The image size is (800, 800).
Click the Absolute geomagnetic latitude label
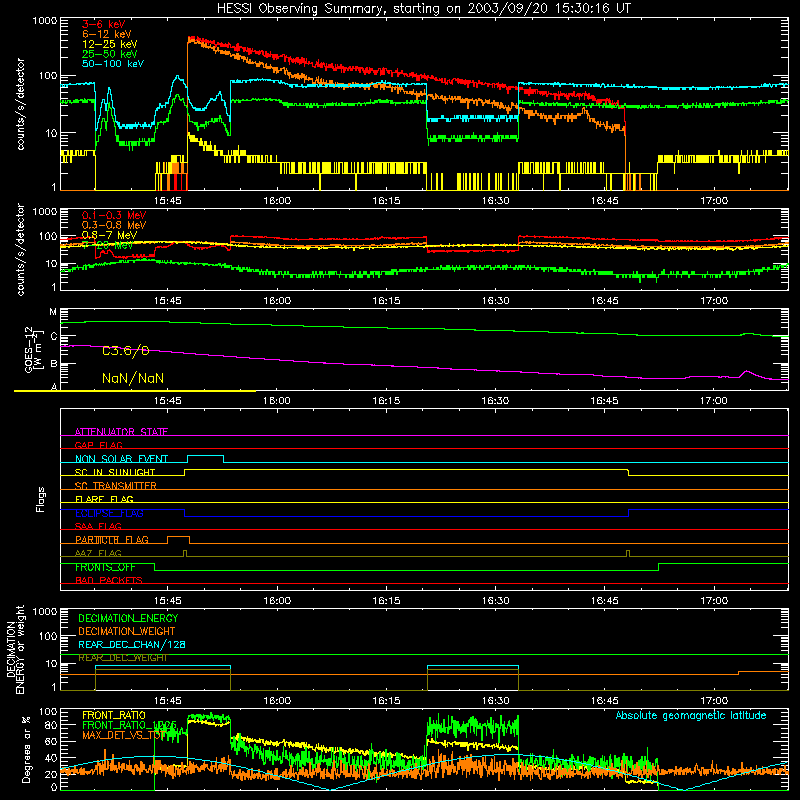pos(691,715)
